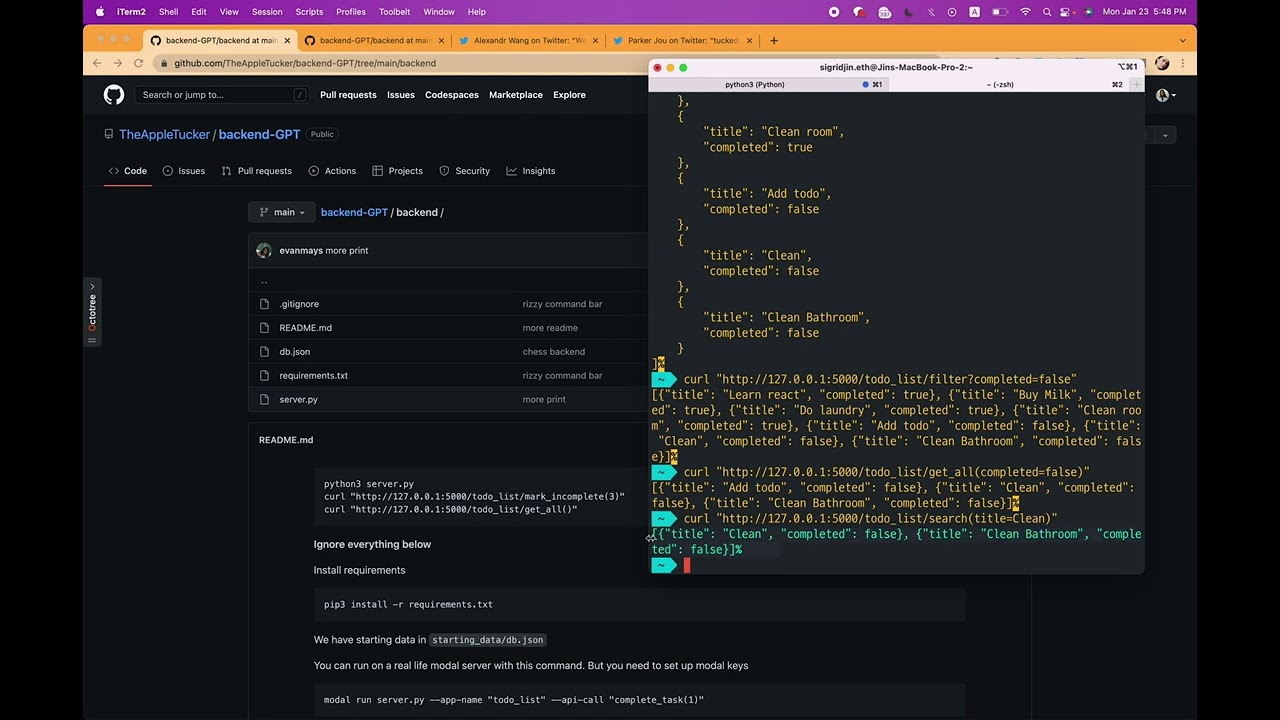Open the Toolbelt menu

[395, 12]
